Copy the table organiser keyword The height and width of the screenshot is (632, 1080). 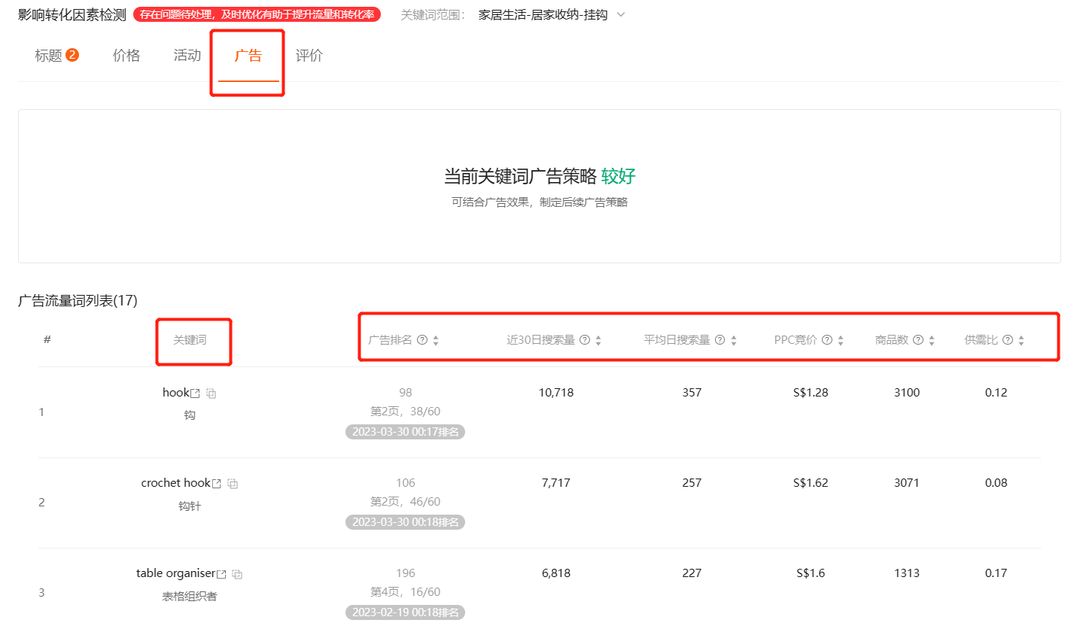pyautogui.click(x=237, y=573)
